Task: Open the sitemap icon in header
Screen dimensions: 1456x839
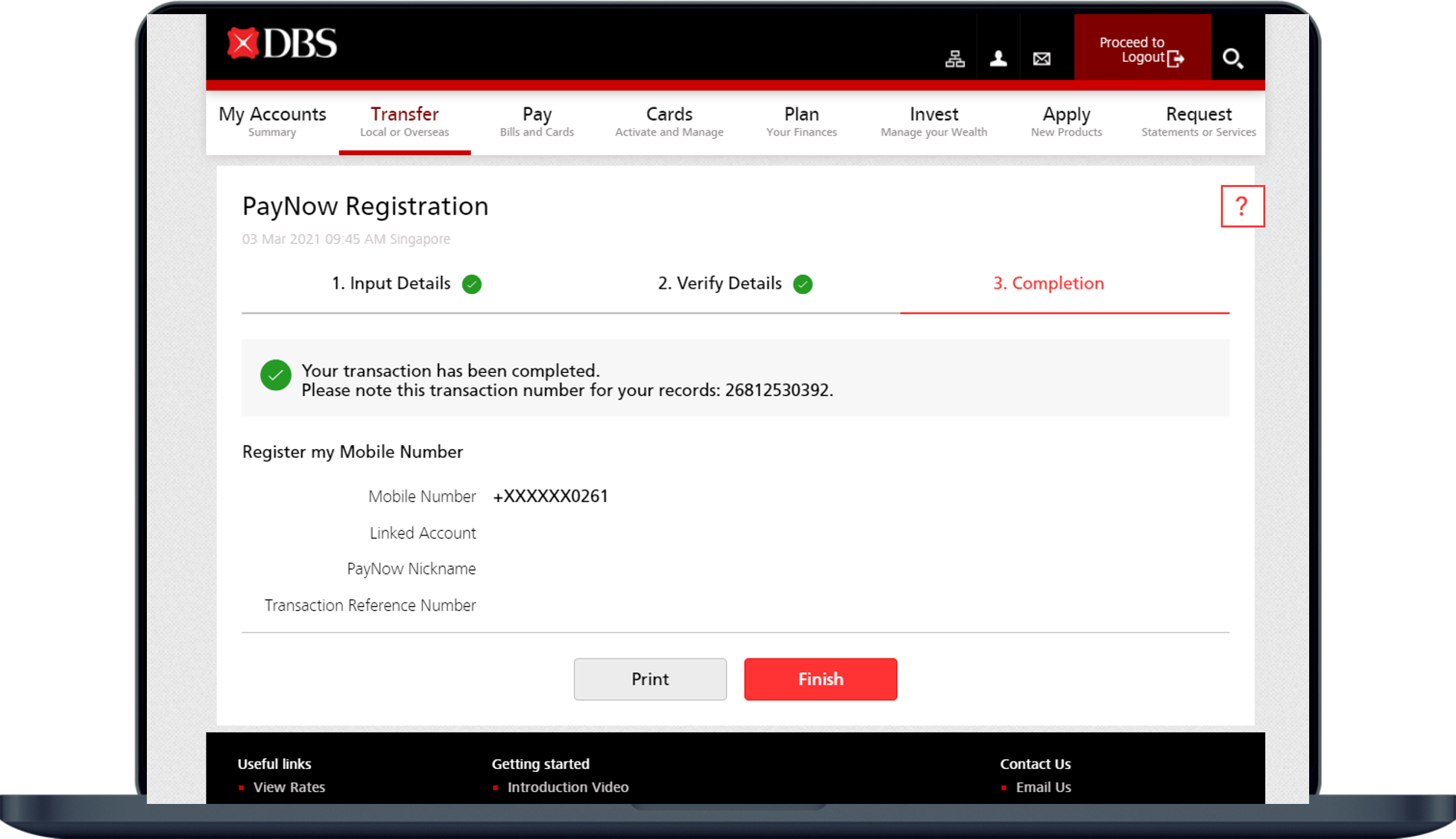Action: (x=954, y=59)
